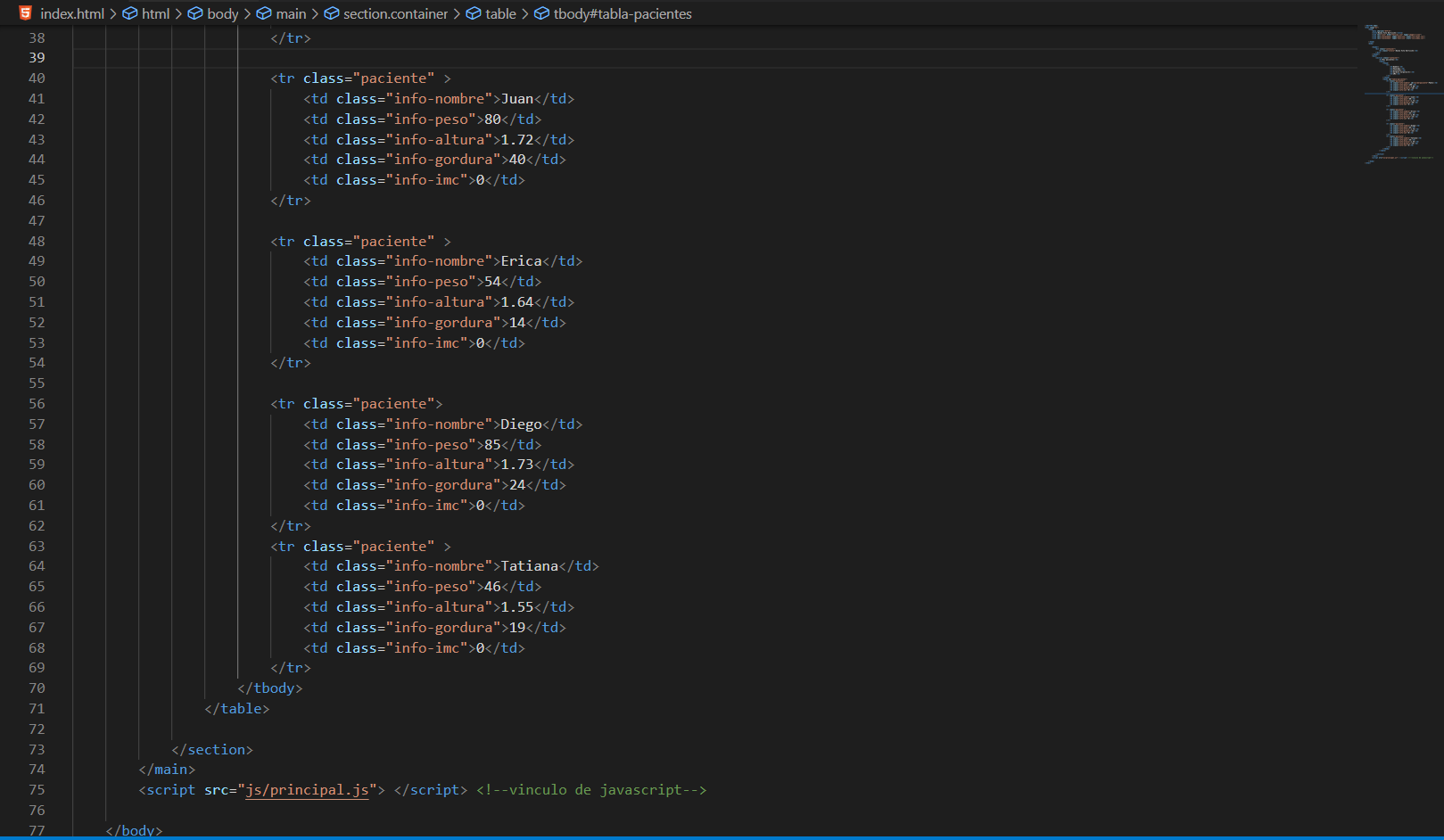
Task: Click "info-imc" class on line 45
Action: [427, 180]
